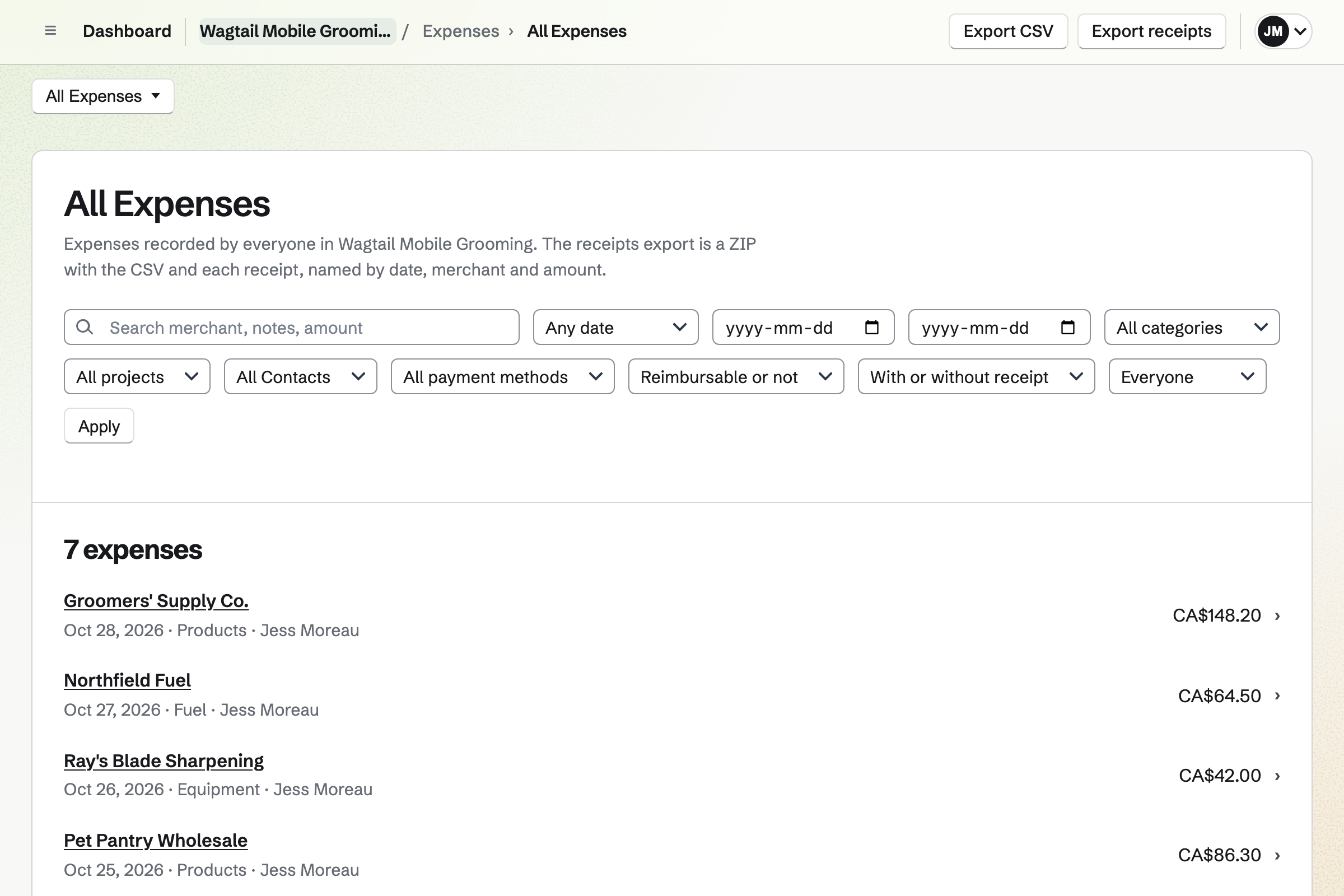Click the Export receipts button
This screenshot has width=1344, height=896.
(x=1151, y=31)
